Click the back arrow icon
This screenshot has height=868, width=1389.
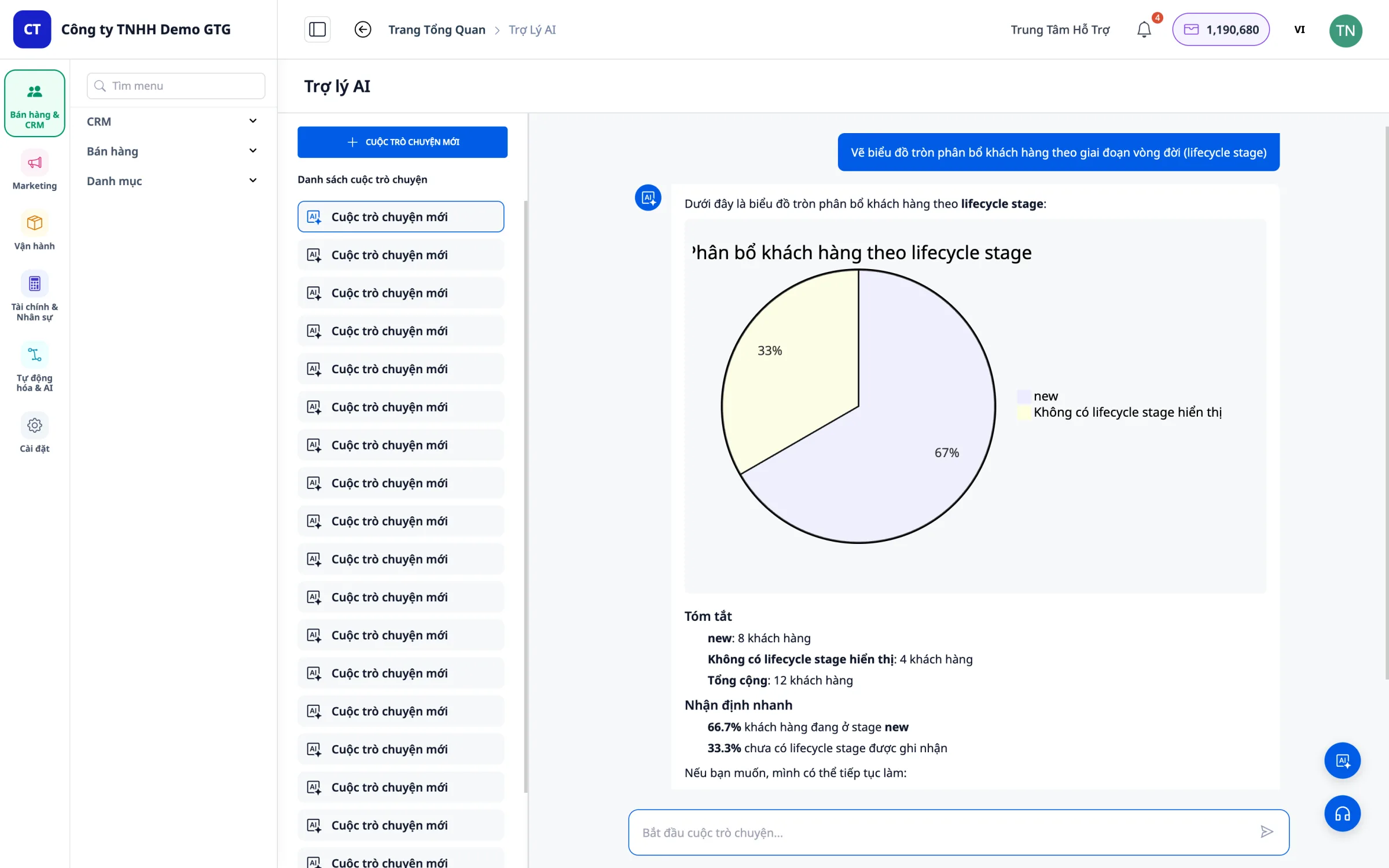363,30
